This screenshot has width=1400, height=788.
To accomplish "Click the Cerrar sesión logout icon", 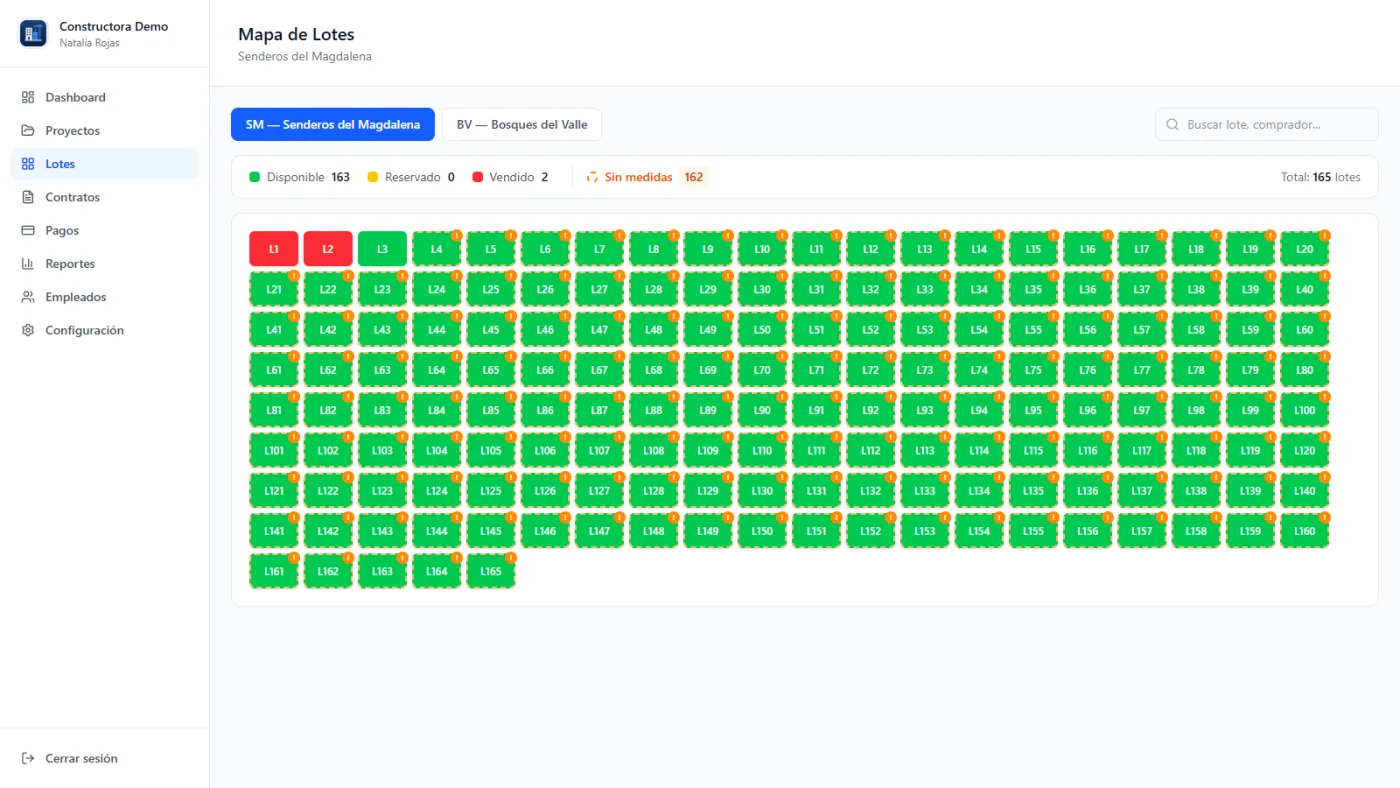I will point(28,759).
